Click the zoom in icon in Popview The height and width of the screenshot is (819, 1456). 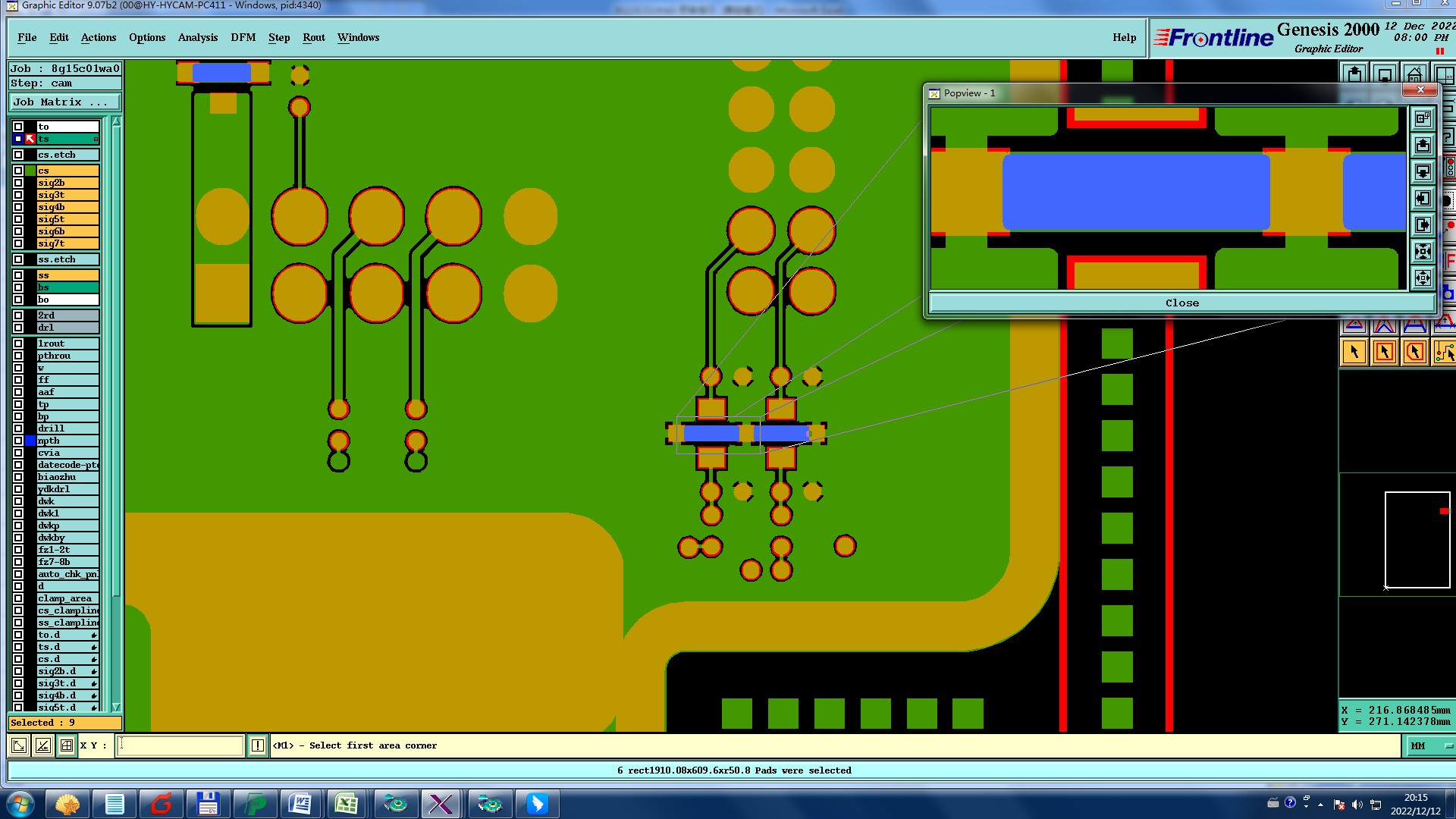(1423, 252)
